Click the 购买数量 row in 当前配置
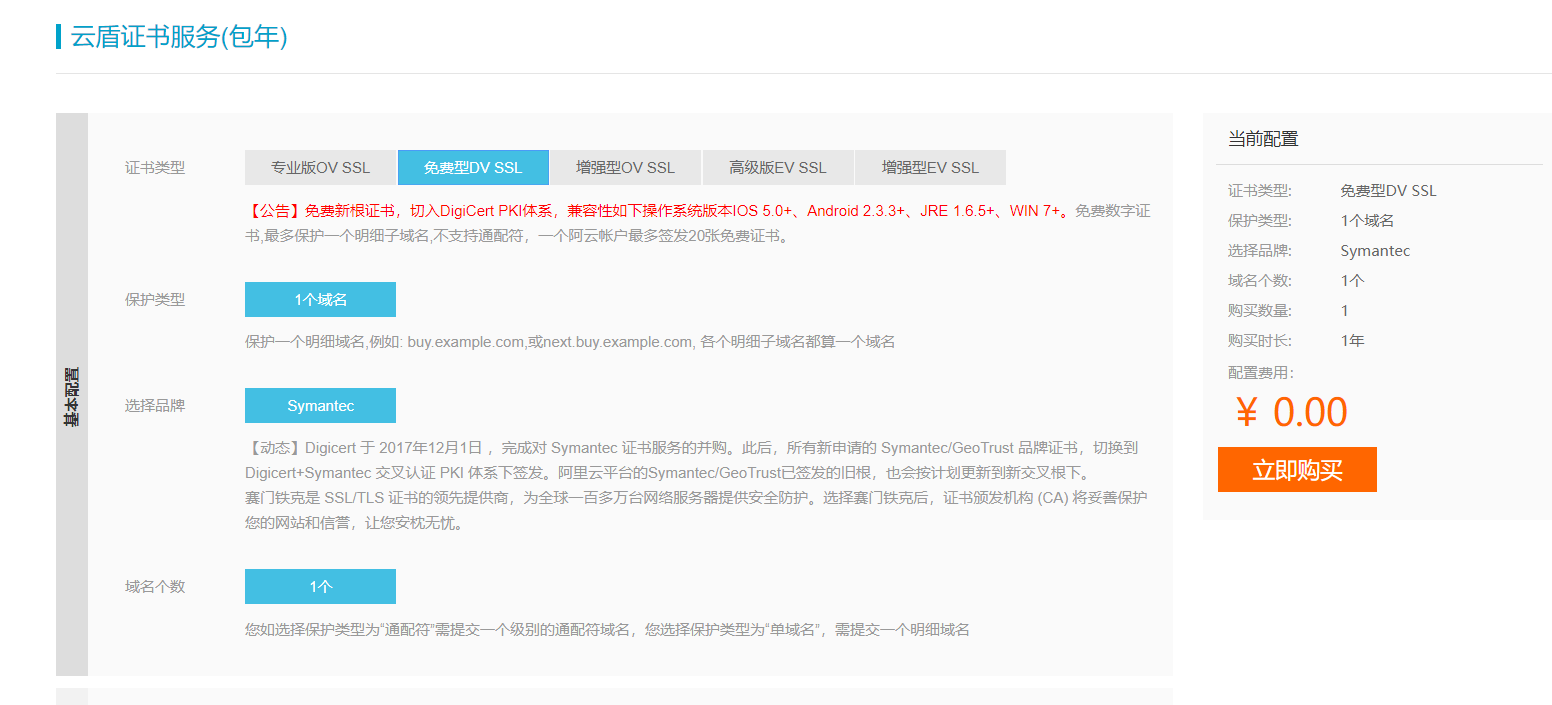This screenshot has height=705, width=1552. (x=1260, y=311)
